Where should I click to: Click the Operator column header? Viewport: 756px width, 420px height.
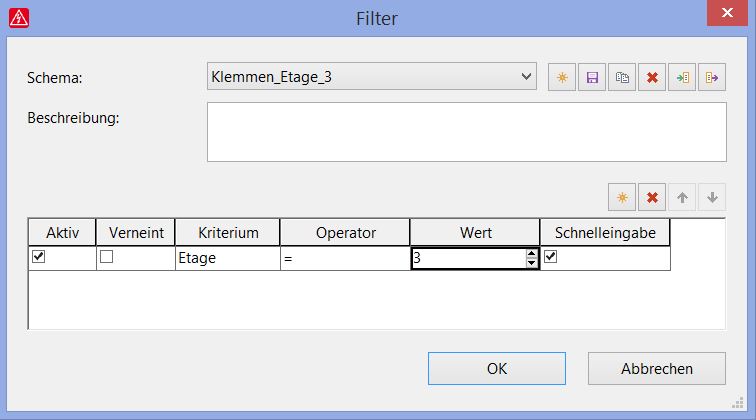[x=345, y=232]
